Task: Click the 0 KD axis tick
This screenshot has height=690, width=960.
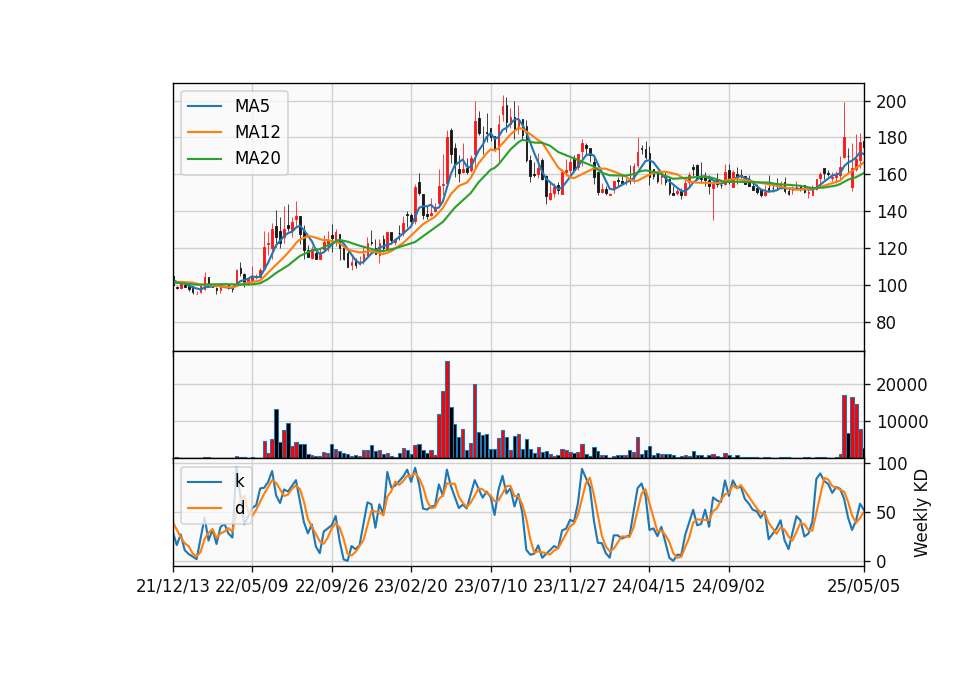Action: click(x=881, y=561)
